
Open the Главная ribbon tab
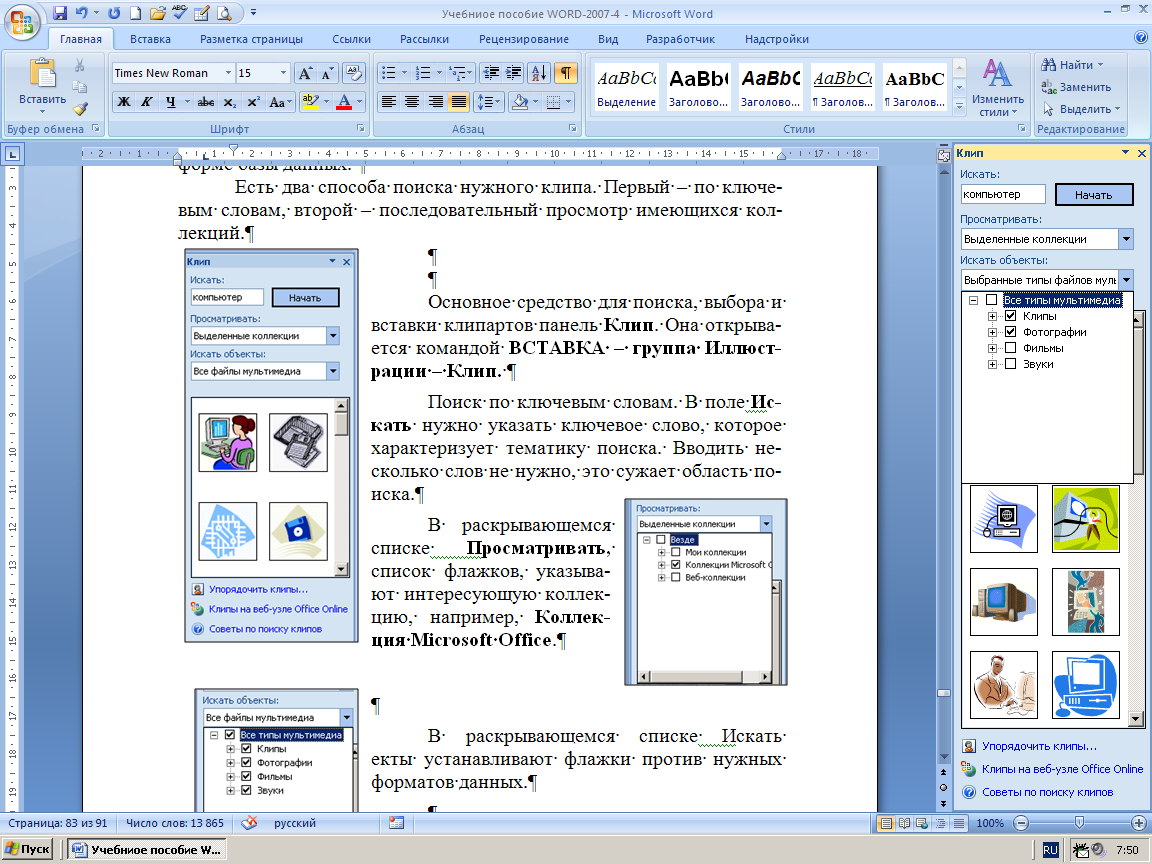pos(81,39)
